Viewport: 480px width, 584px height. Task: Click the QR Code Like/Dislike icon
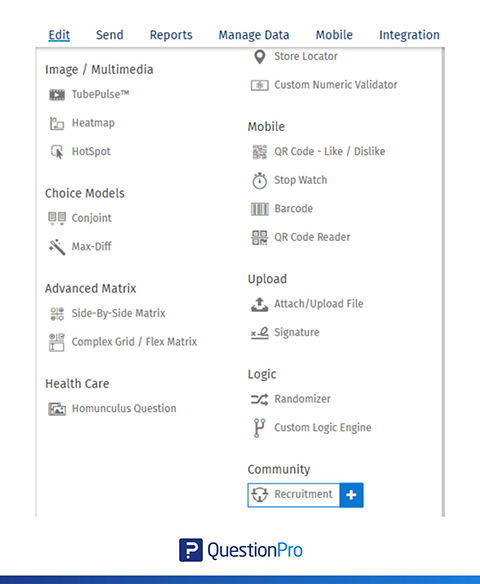pos(260,152)
